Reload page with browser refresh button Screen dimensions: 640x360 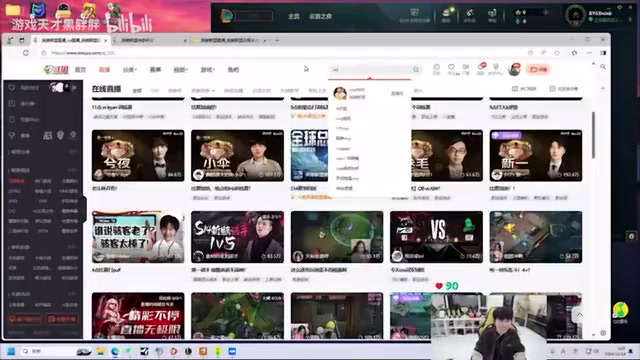(26, 53)
